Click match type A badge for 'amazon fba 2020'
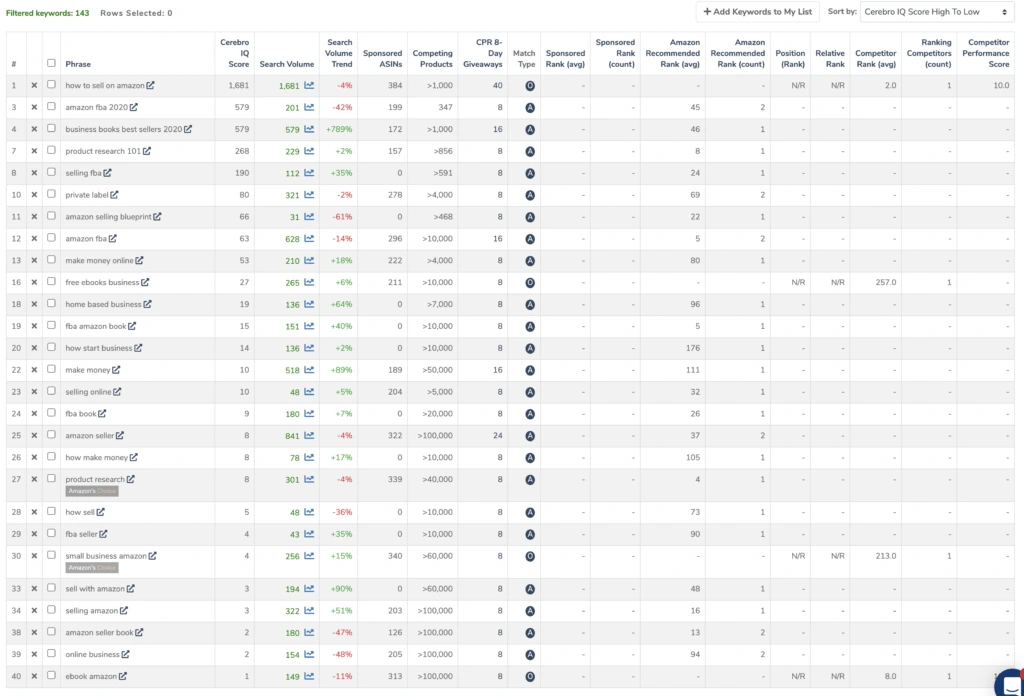Image resolution: width=1024 pixels, height=696 pixels. [x=530, y=108]
